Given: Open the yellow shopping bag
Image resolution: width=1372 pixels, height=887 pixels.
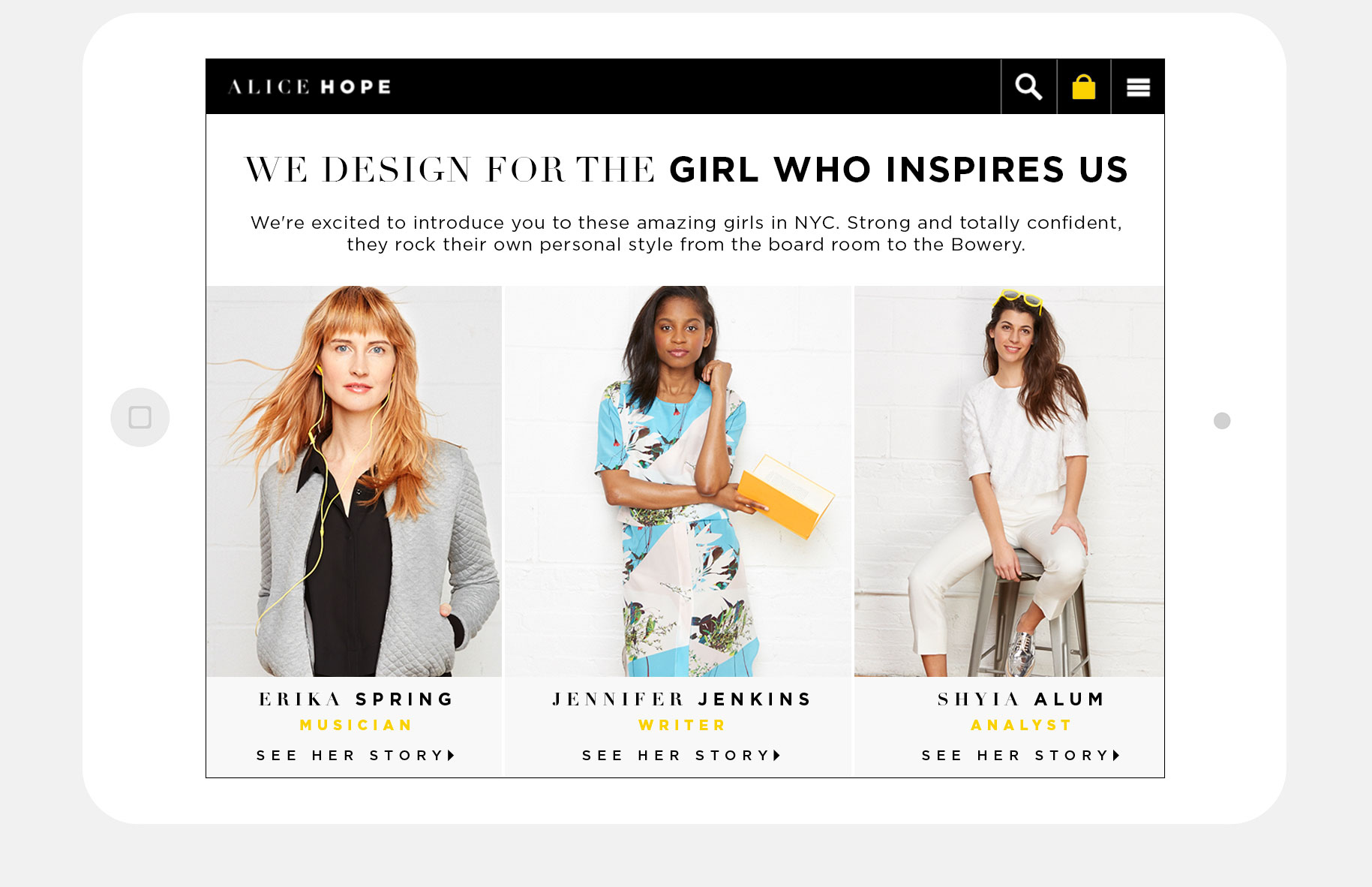Looking at the screenshot, I should pos(1083,87).
